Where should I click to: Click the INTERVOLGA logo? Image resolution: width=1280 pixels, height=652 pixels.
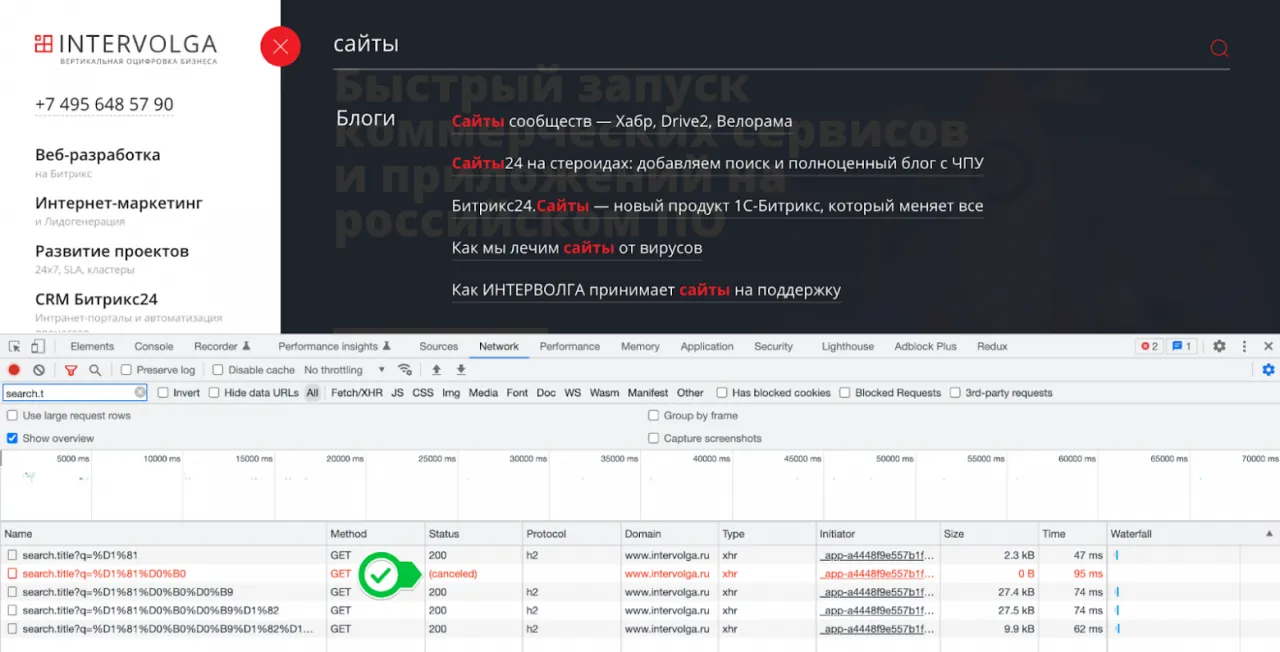pyautogui.click(x=126, y=48)
